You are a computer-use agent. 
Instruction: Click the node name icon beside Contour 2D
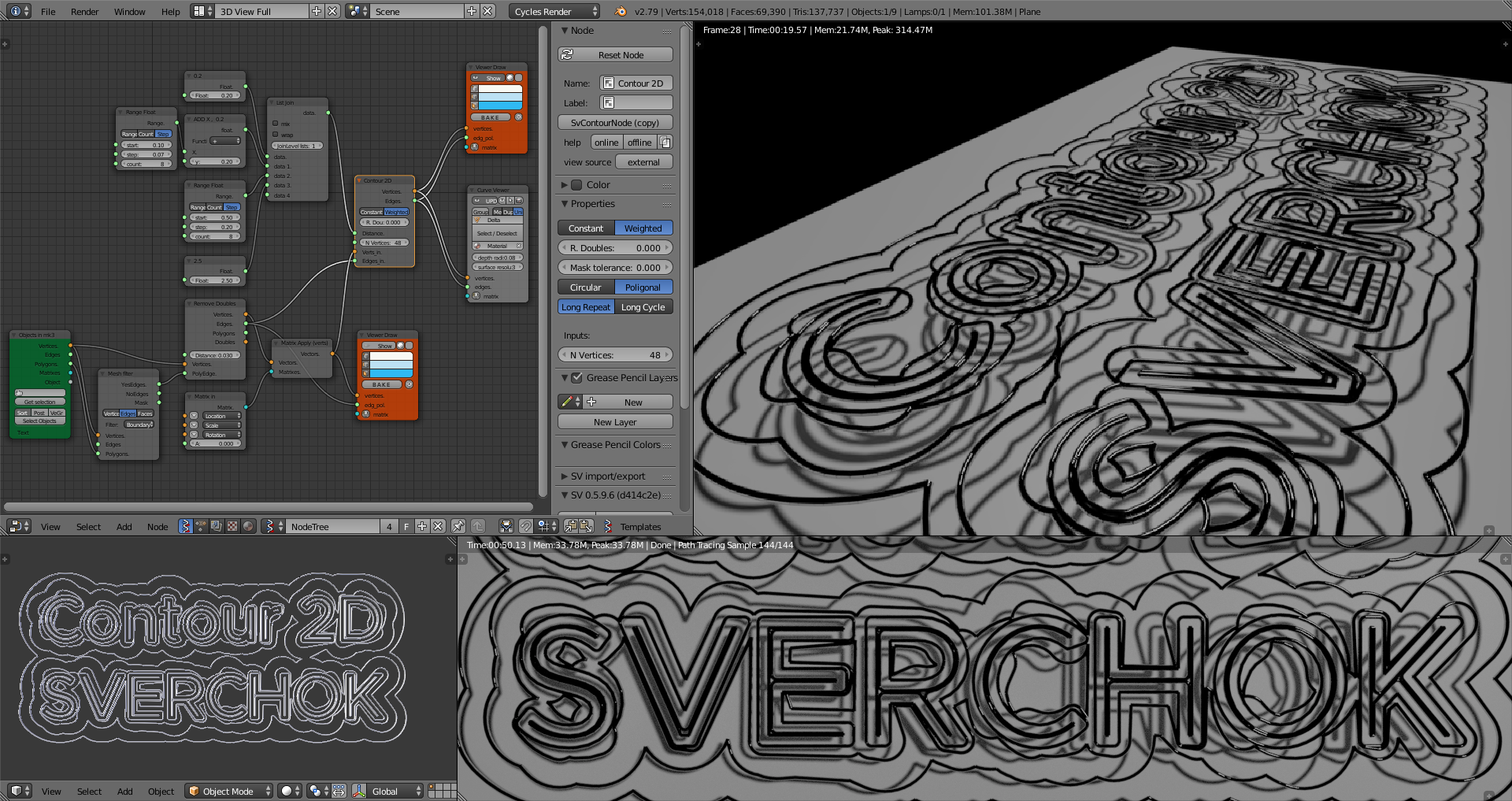pos(608,83)
